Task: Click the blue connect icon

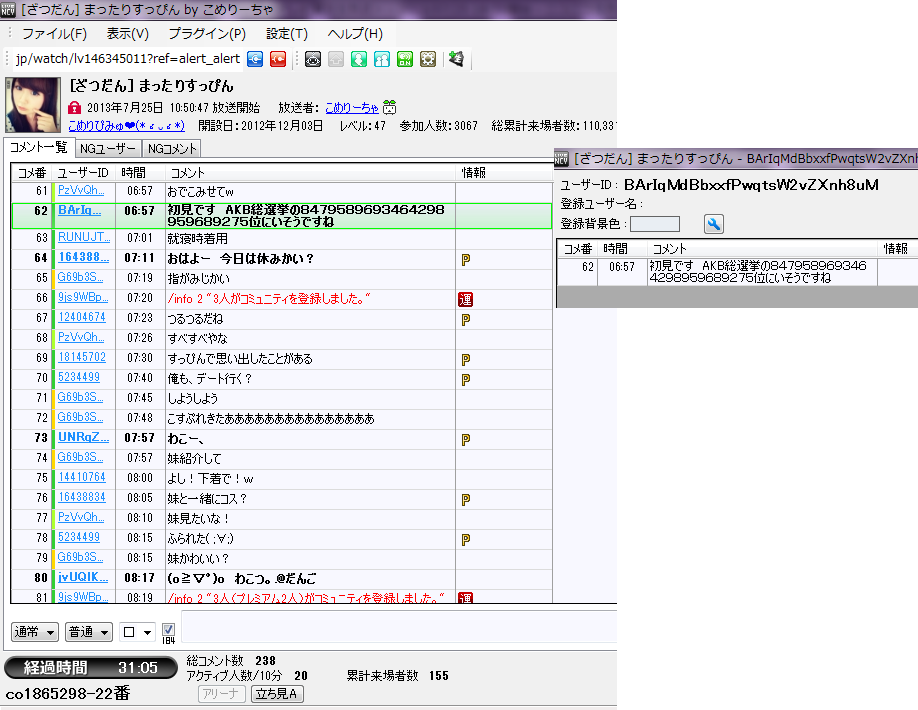Action: coord(255,59)
